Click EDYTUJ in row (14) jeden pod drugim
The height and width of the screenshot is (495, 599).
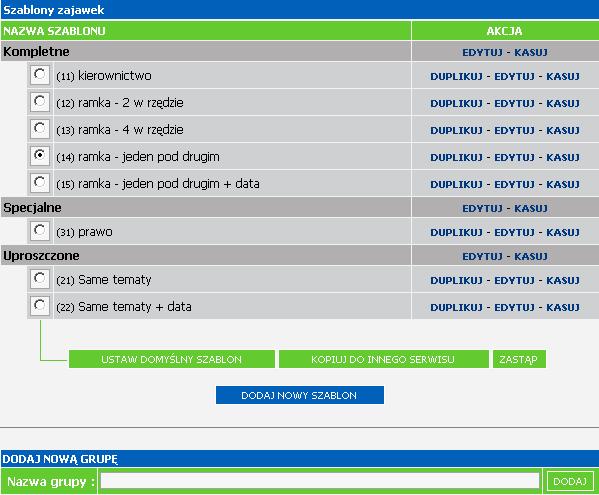pyautogui.click(x=514, y=157)
